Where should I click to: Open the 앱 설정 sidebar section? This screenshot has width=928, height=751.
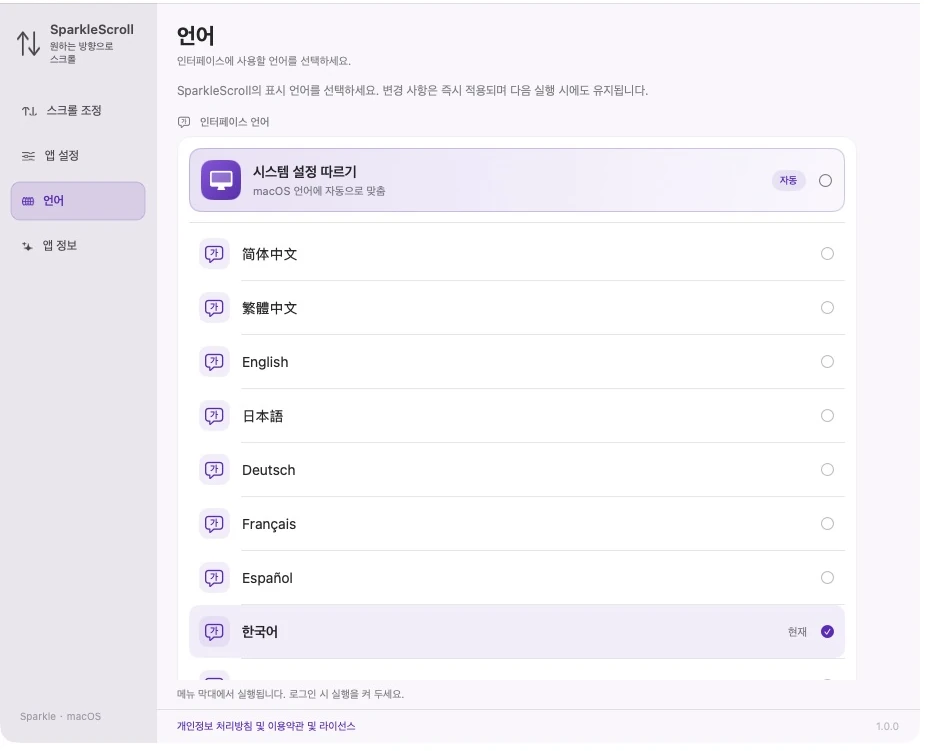[78, 156]
